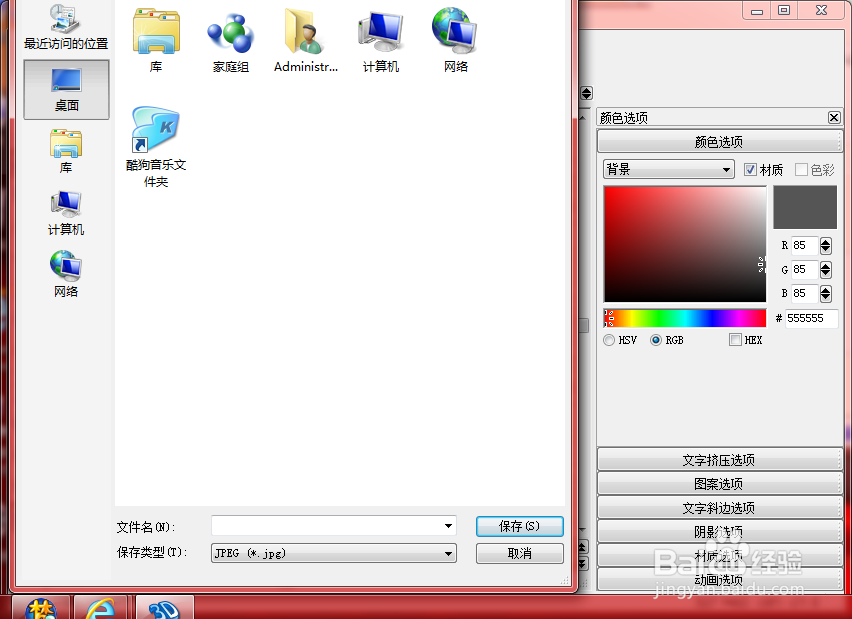Expand the text bevel options (文字斜边选项) section
This screenshot has width=852, height=619.
[x=719, y=508]
